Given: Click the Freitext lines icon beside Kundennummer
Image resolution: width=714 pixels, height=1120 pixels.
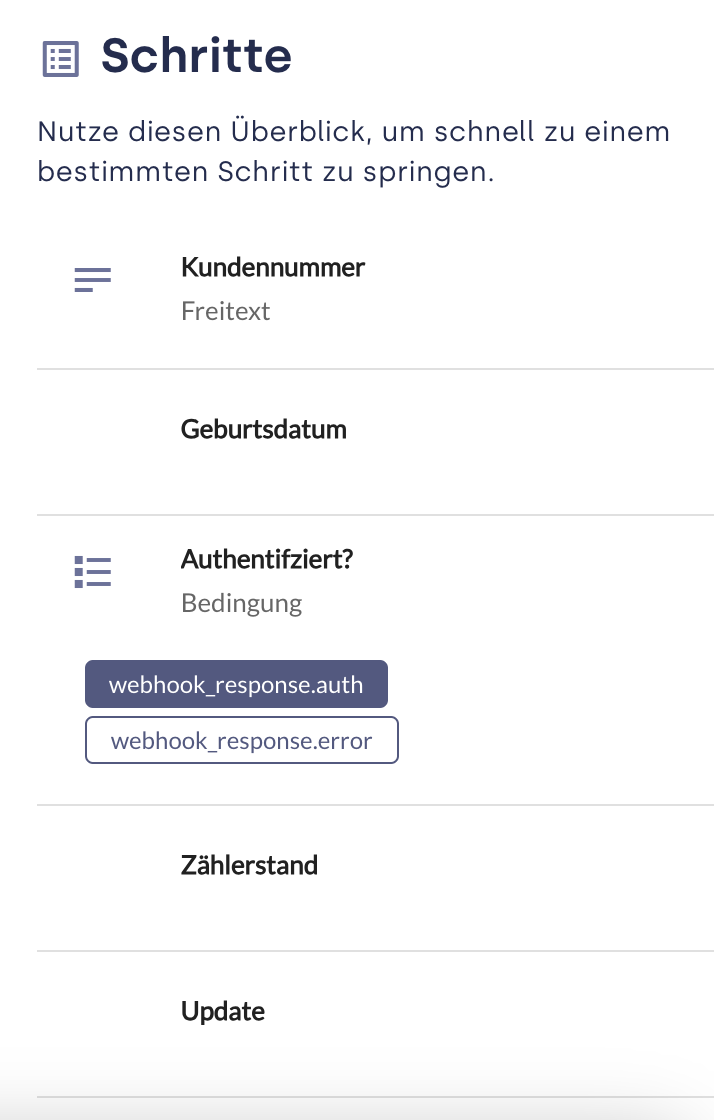Looking at the screenshot, I should (93, 279).
